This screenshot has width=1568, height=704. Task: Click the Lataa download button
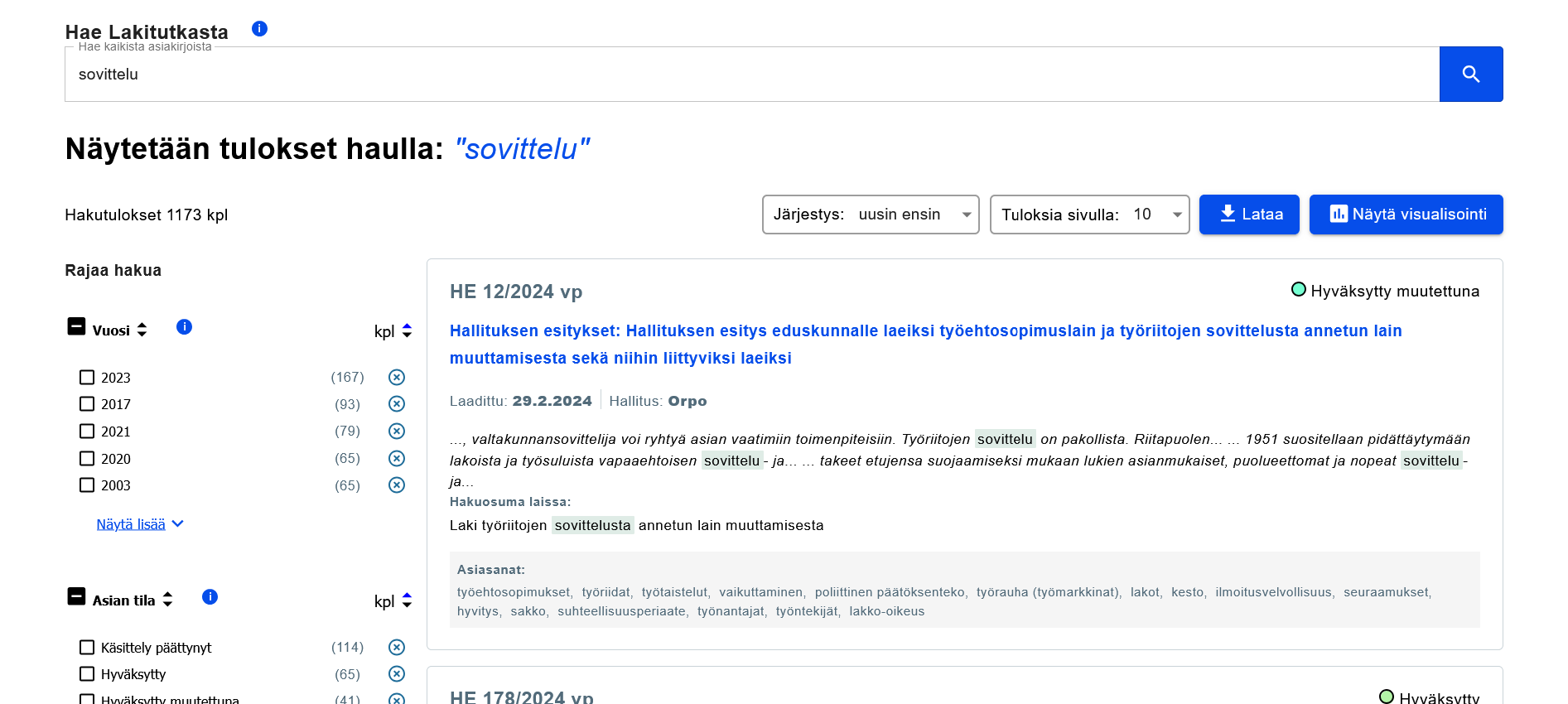[1248, 215]
